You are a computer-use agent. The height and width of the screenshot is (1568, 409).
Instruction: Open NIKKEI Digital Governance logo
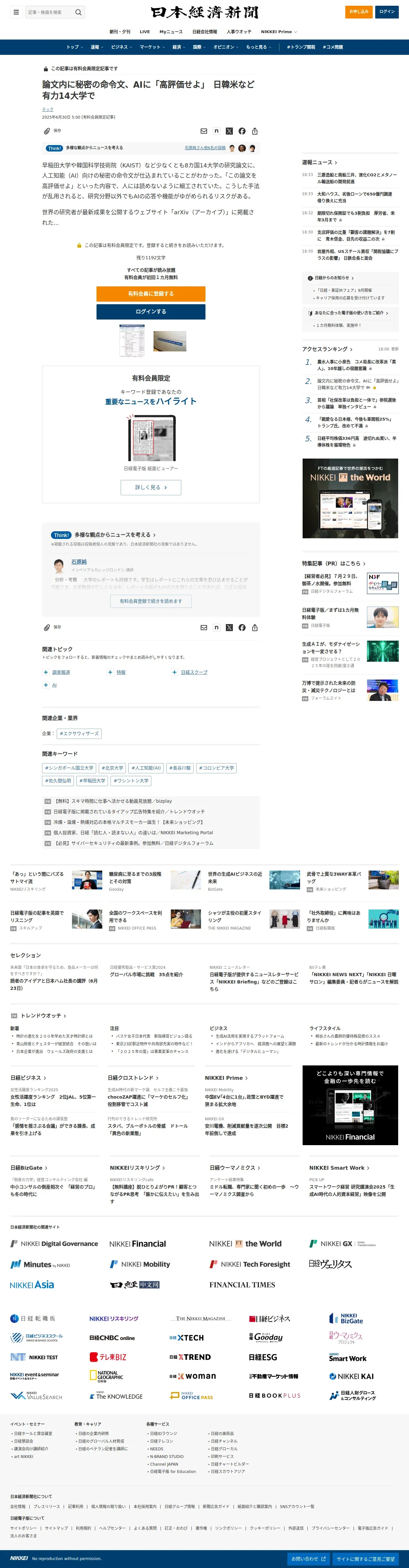(x=54, y=1244)
